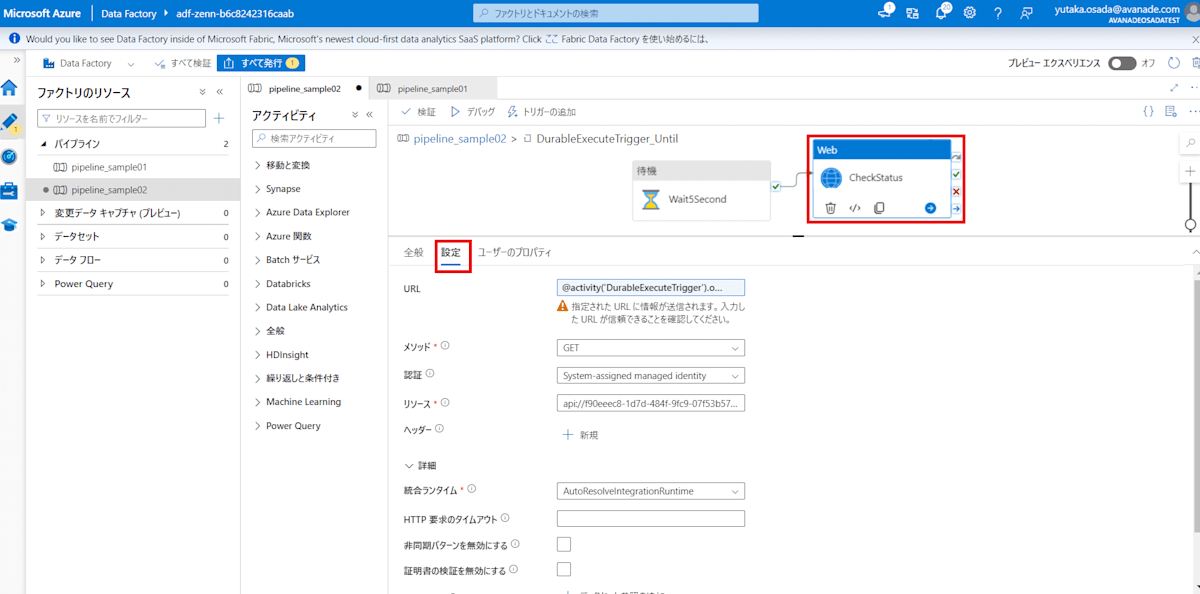Open the Author pencil hub icon
This screenshot has height=594, width=1200.
[9, 122]
